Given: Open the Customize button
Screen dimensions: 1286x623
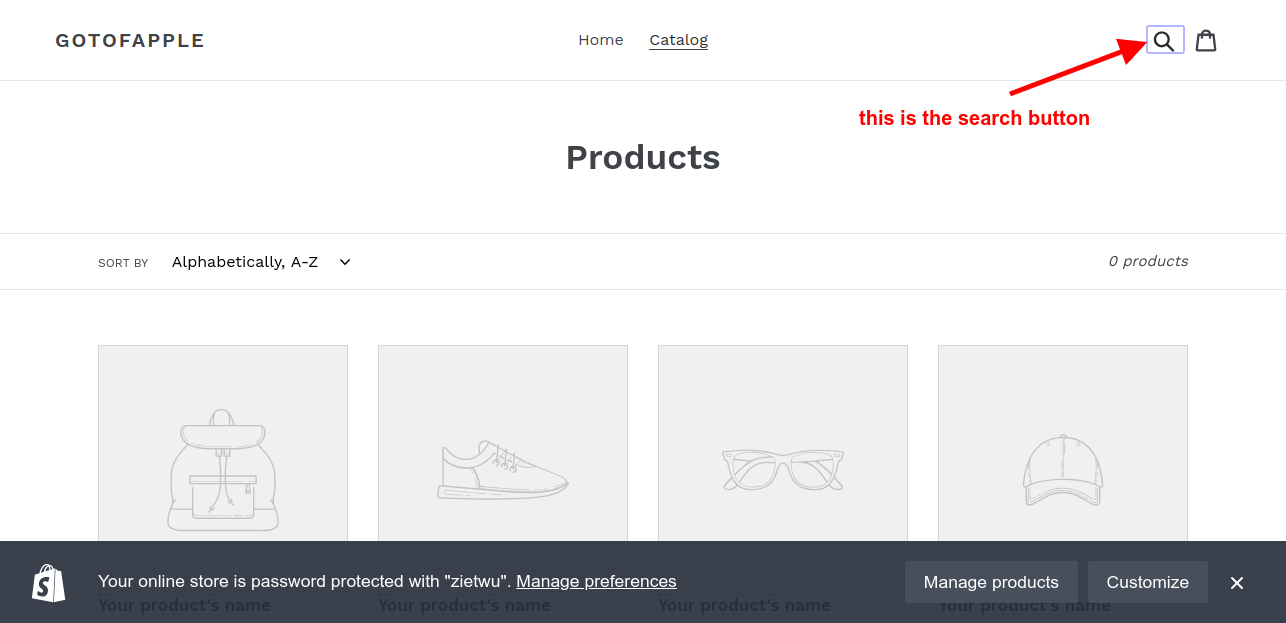Looking at the screenshot, I should (1147, 582).
